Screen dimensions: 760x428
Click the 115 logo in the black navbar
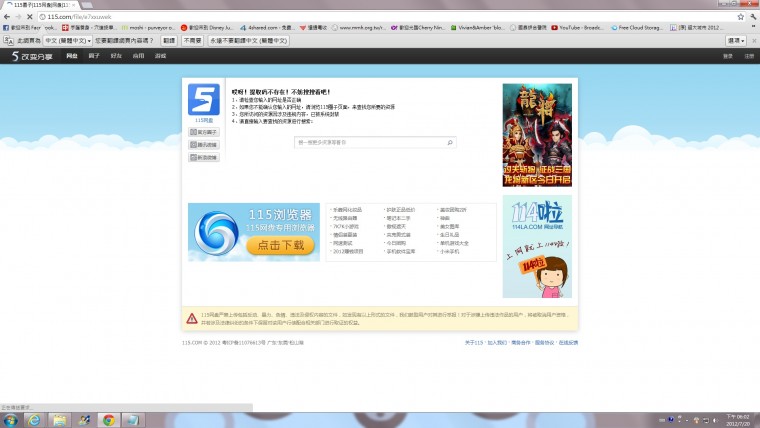click(x=32, y=56)
